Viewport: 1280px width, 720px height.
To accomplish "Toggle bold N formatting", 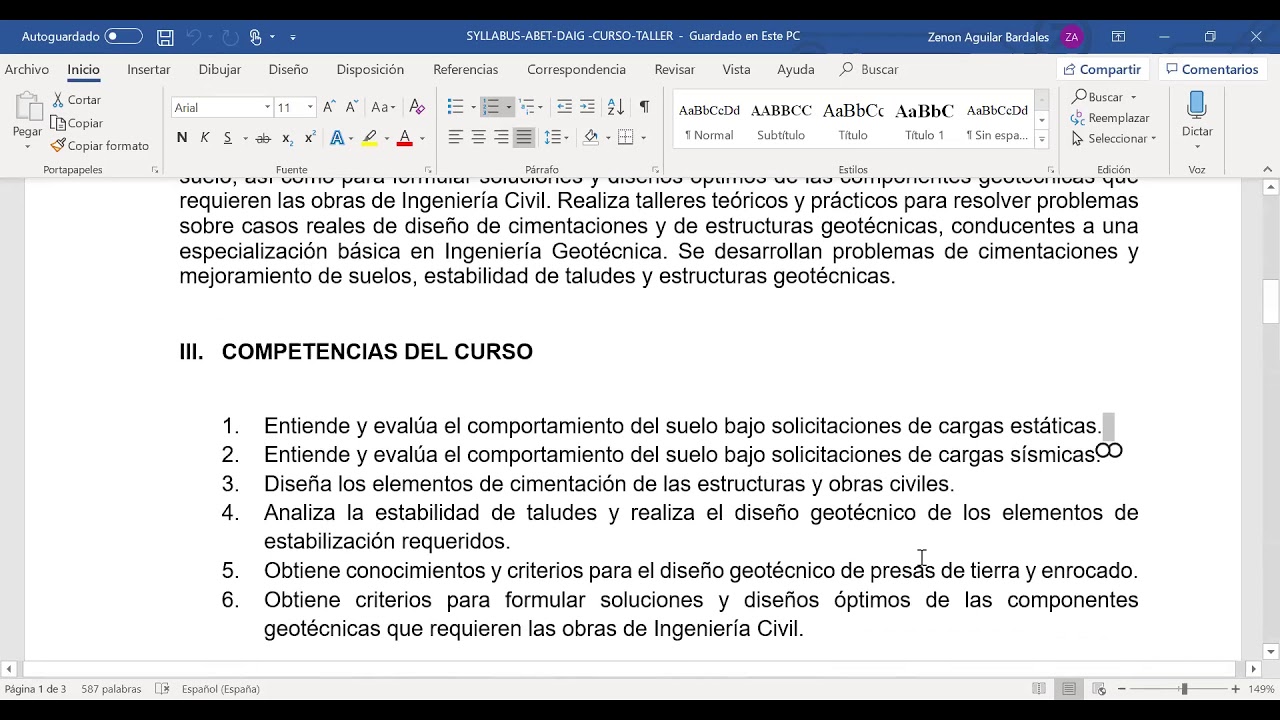I will point(182,138).
